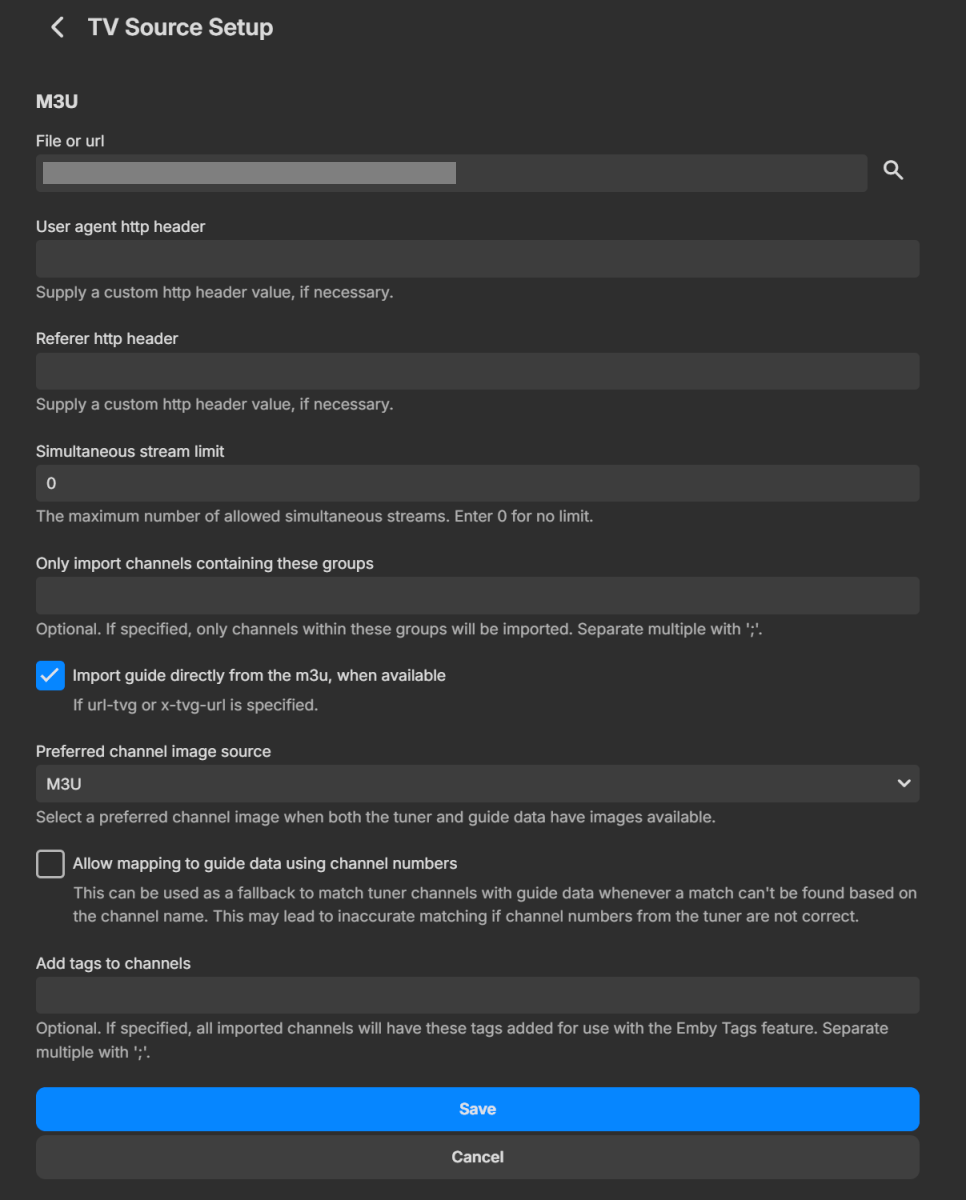
Task: Click the Add tags to channels label
Action: point(111,962)
